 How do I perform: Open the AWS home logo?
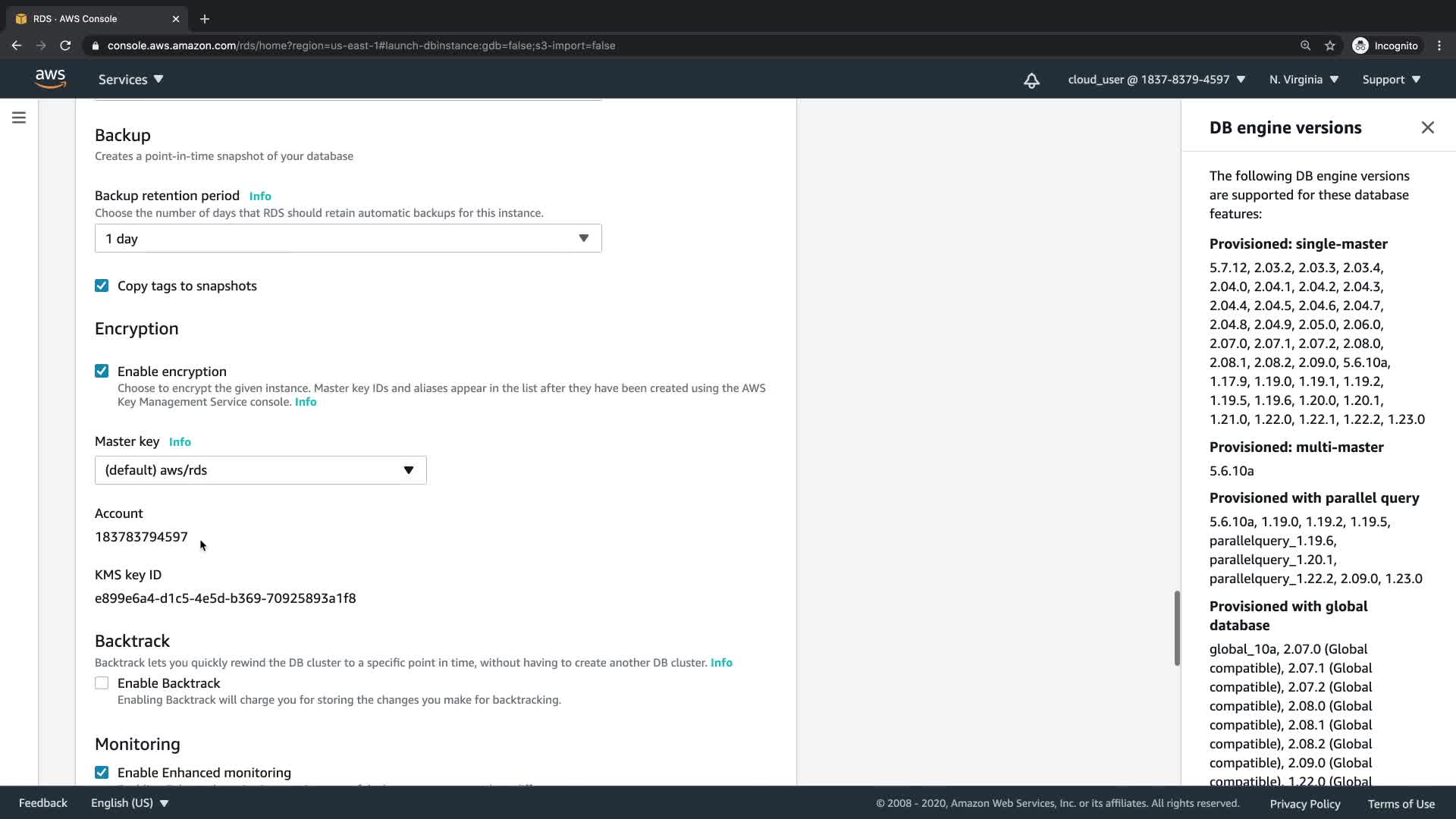50,79
